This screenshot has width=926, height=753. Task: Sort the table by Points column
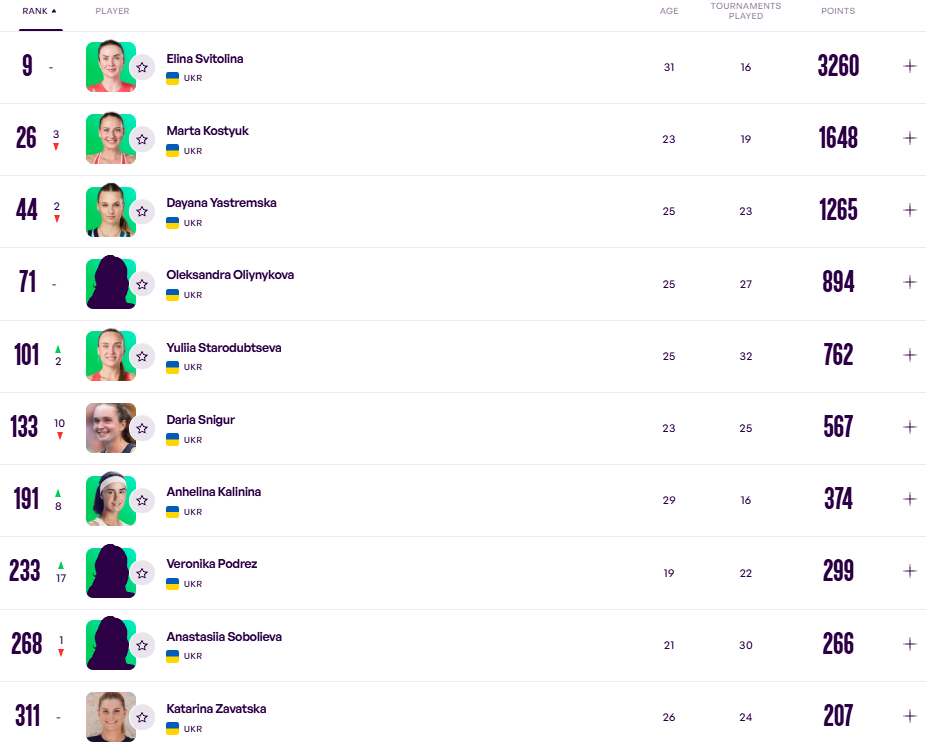(x=838, y=11)
